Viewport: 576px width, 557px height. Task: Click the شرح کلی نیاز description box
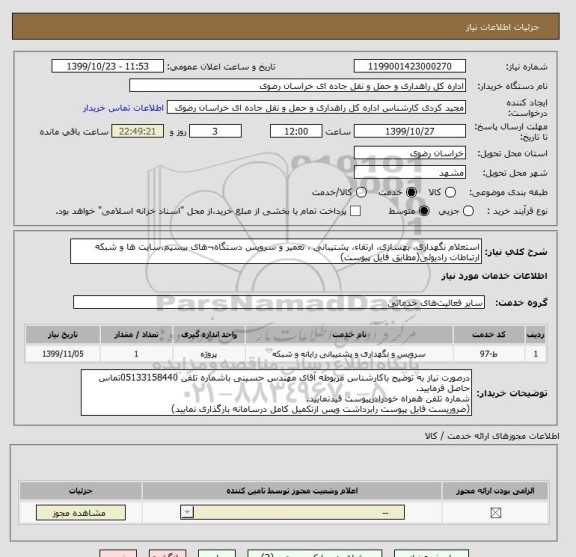click(276, 252)
